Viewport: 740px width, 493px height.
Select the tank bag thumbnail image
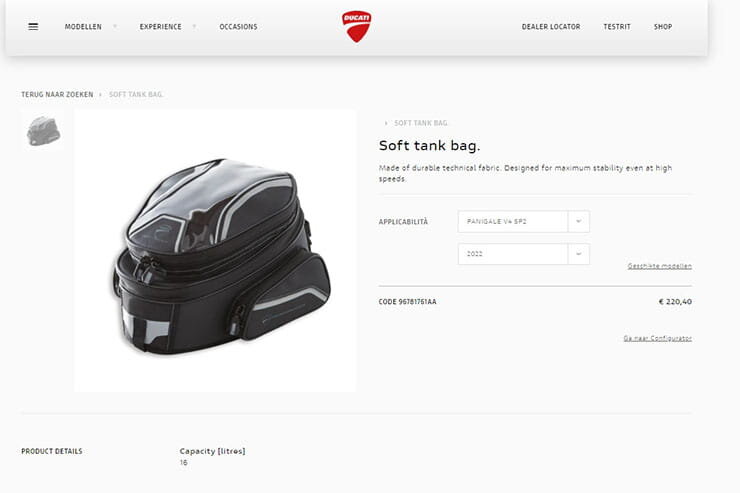pyautogui.click(x=43, y=131)
